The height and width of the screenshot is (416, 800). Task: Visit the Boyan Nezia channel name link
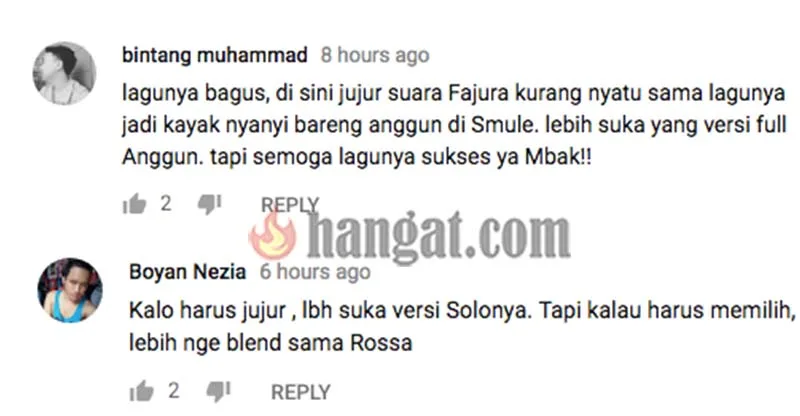pyautogui.click(x=187, y=272)
